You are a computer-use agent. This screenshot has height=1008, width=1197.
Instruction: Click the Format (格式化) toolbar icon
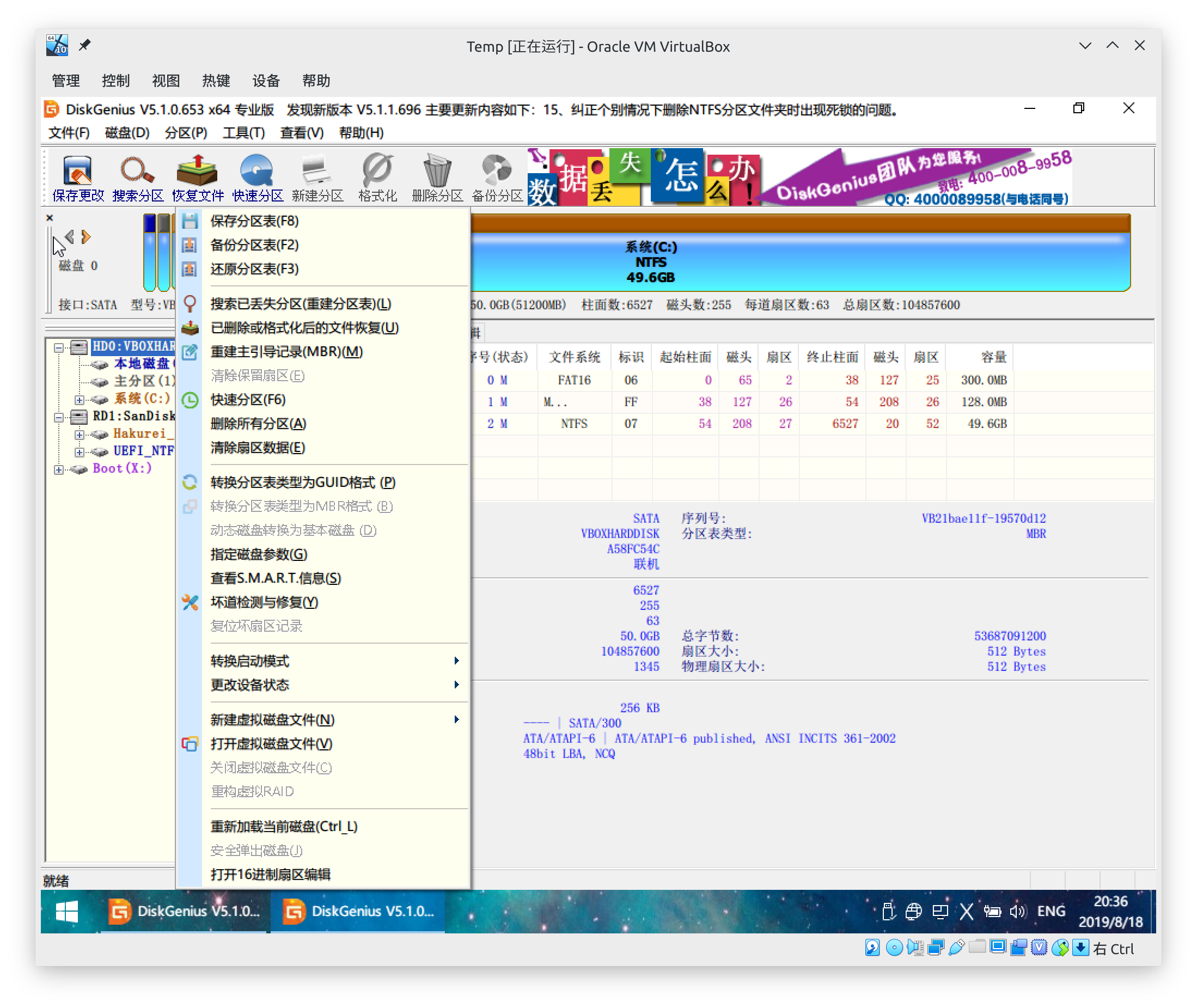(x=377, y=178)
